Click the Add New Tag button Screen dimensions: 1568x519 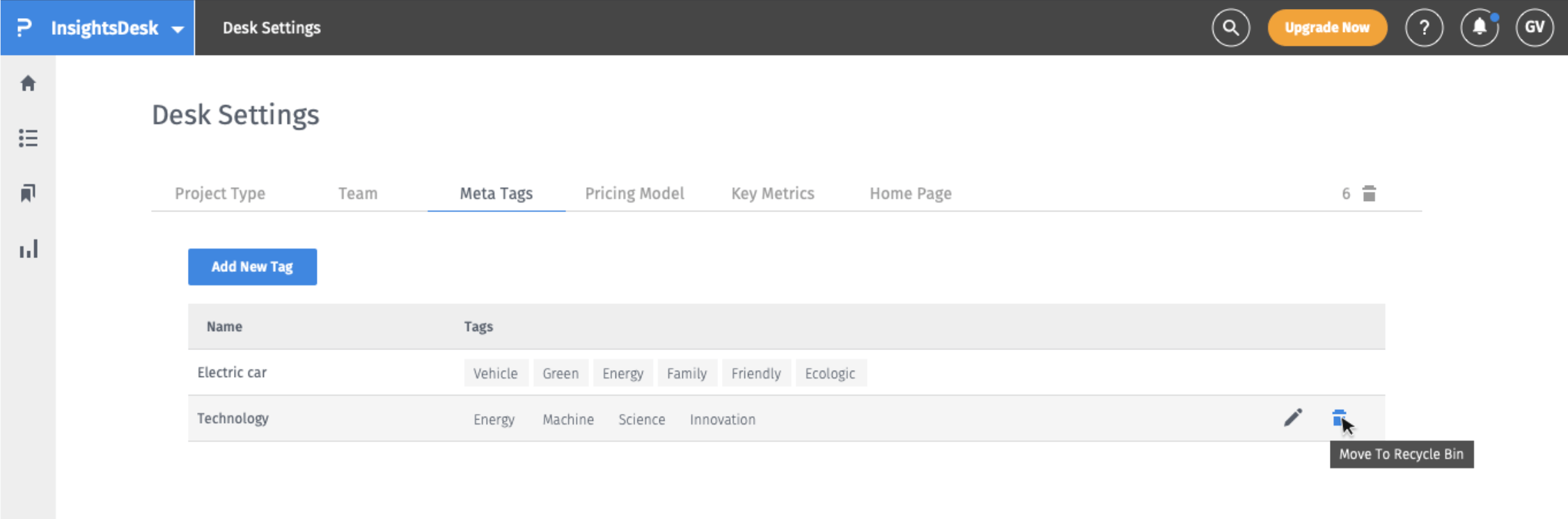252,266
